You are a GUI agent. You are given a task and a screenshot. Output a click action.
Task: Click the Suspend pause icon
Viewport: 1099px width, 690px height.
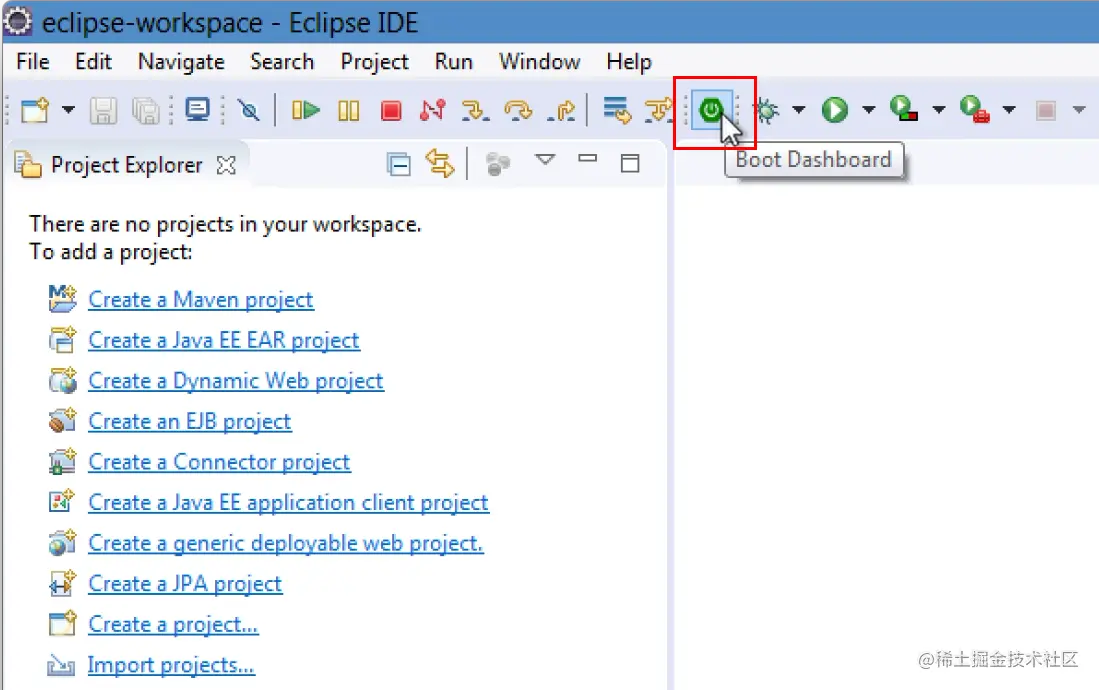[x=348, y=111]
